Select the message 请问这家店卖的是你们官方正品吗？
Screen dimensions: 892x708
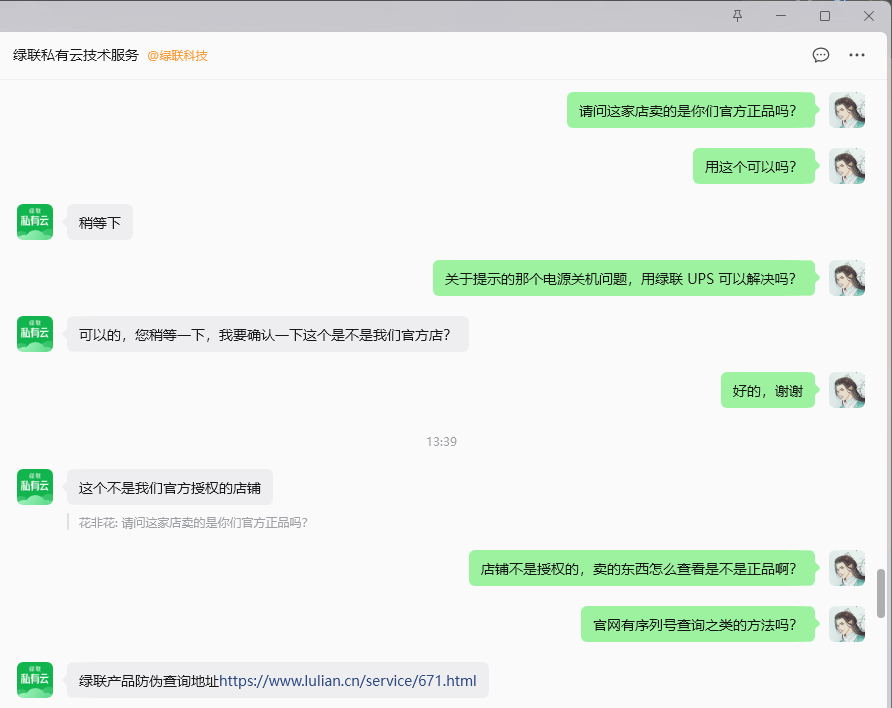tap(691, 110)
